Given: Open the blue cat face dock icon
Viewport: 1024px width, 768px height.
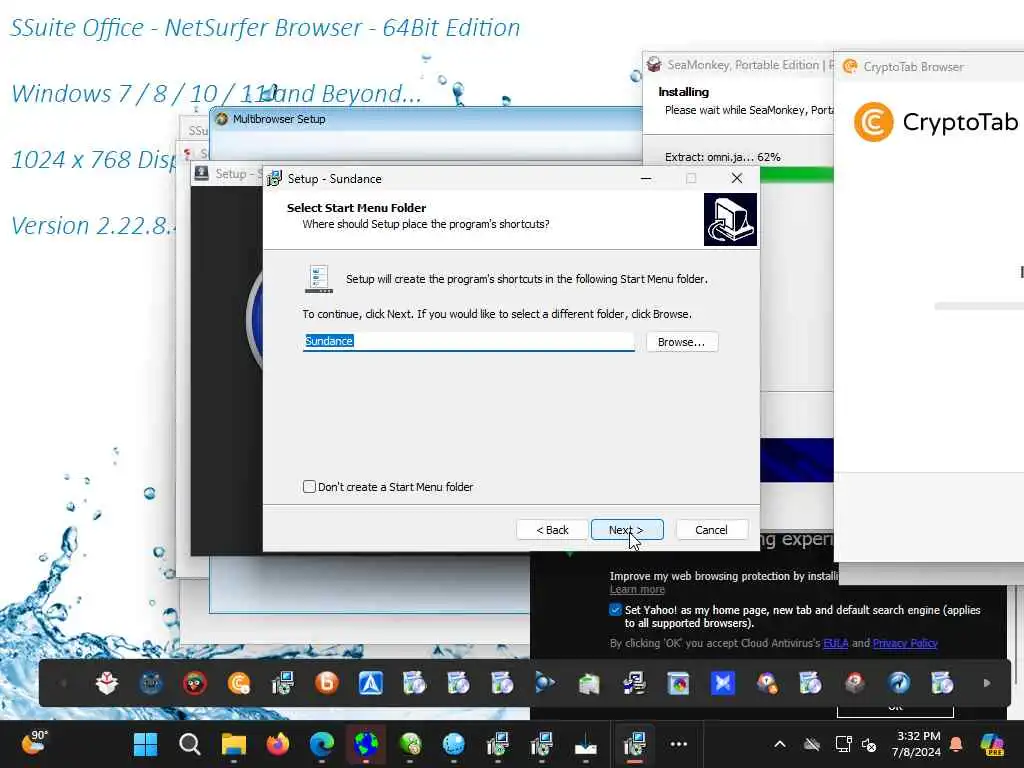Looking at the screenshot, I should pos(151,683).
